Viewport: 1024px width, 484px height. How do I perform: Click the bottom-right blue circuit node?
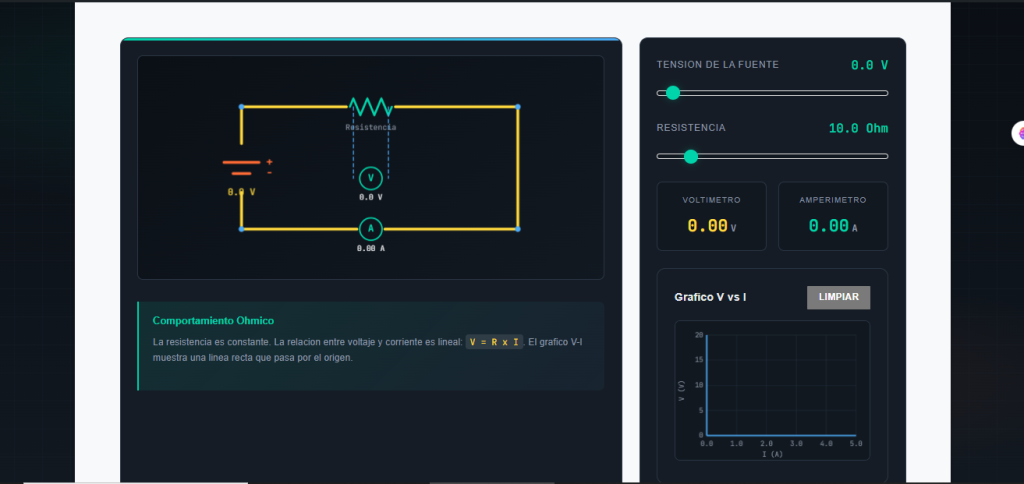coord(518,229)
